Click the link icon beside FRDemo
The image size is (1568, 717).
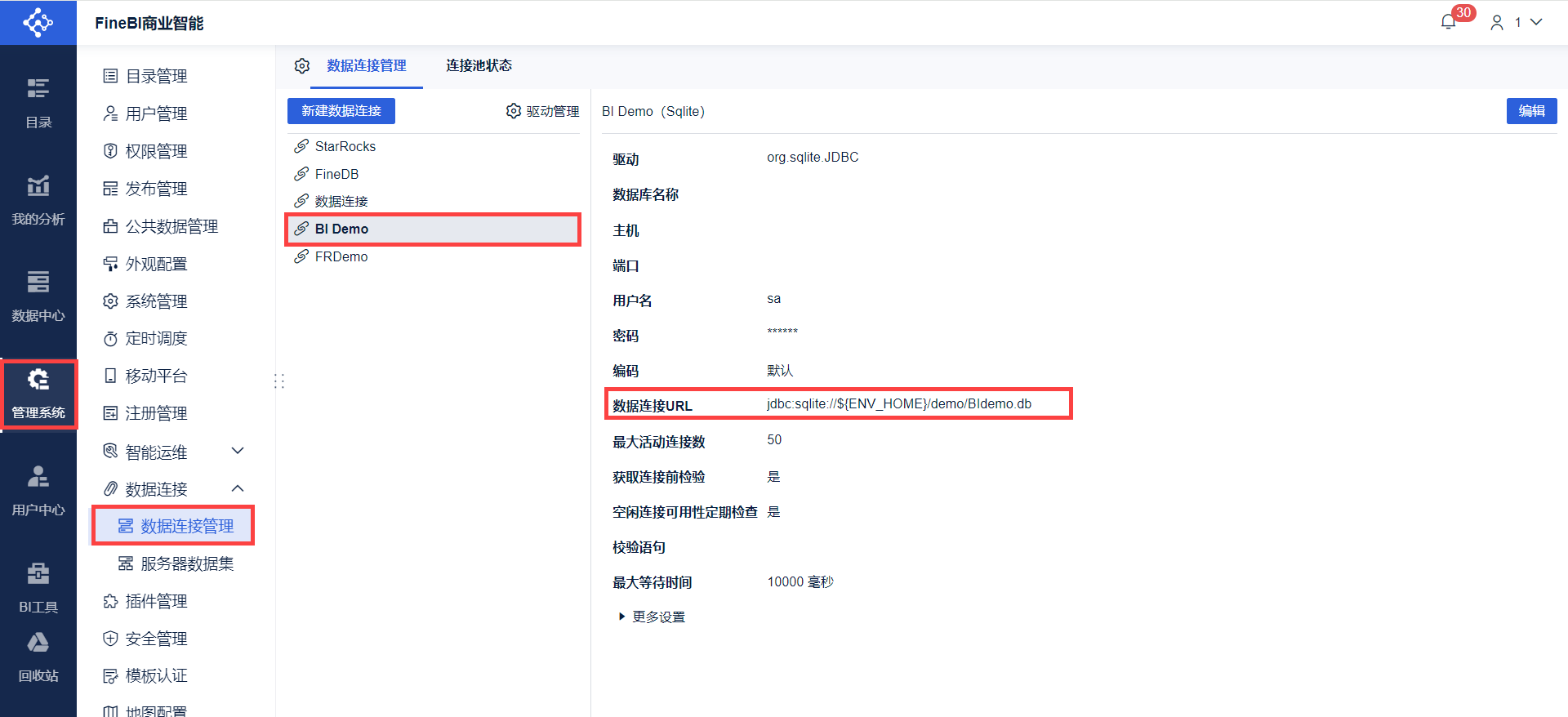point(301,256)
